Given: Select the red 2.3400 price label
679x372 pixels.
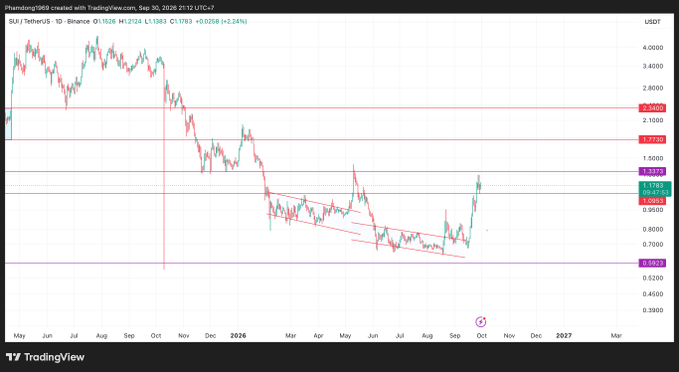Looking at the screenshot, I should click(652, 108).
